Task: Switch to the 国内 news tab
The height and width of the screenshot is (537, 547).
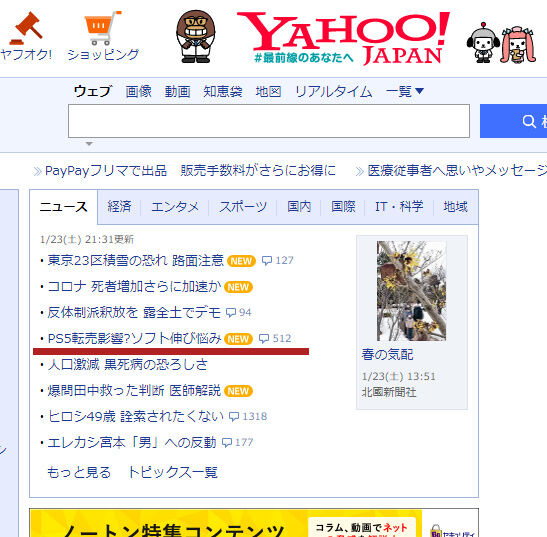Action: 299,207
